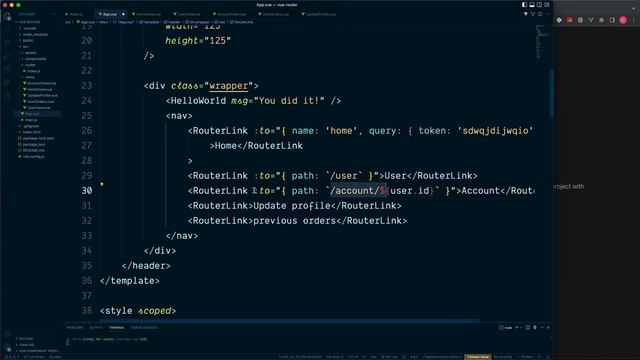Click Prettier in status bar
The width and height of the screenshot is (640, 360).
524,357
